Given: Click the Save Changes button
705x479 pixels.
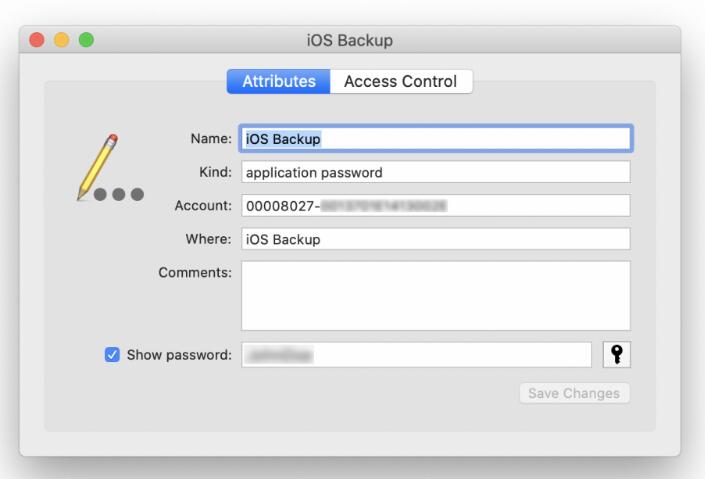Looking at the screenshot, I should click(x=574, y=394).
